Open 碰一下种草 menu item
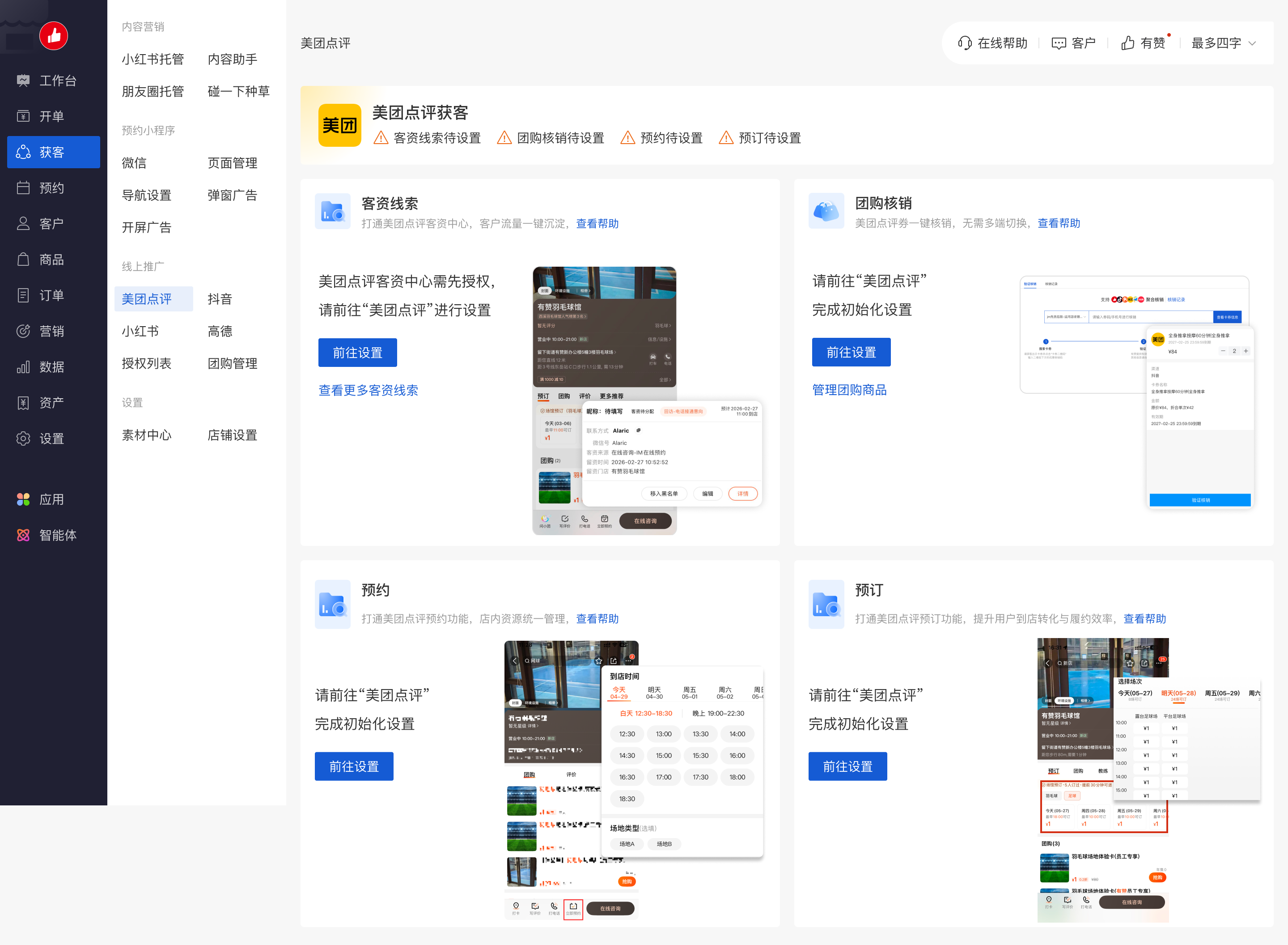This screenshot has height=945, width=1288. click(x=238, y=91)
